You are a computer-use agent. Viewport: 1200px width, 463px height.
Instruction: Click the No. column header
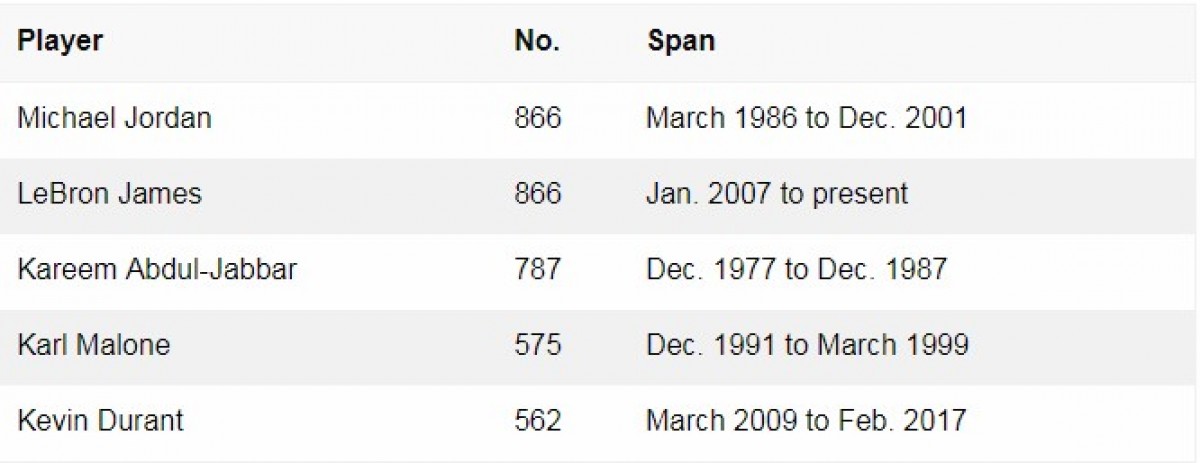pos(537,41)
